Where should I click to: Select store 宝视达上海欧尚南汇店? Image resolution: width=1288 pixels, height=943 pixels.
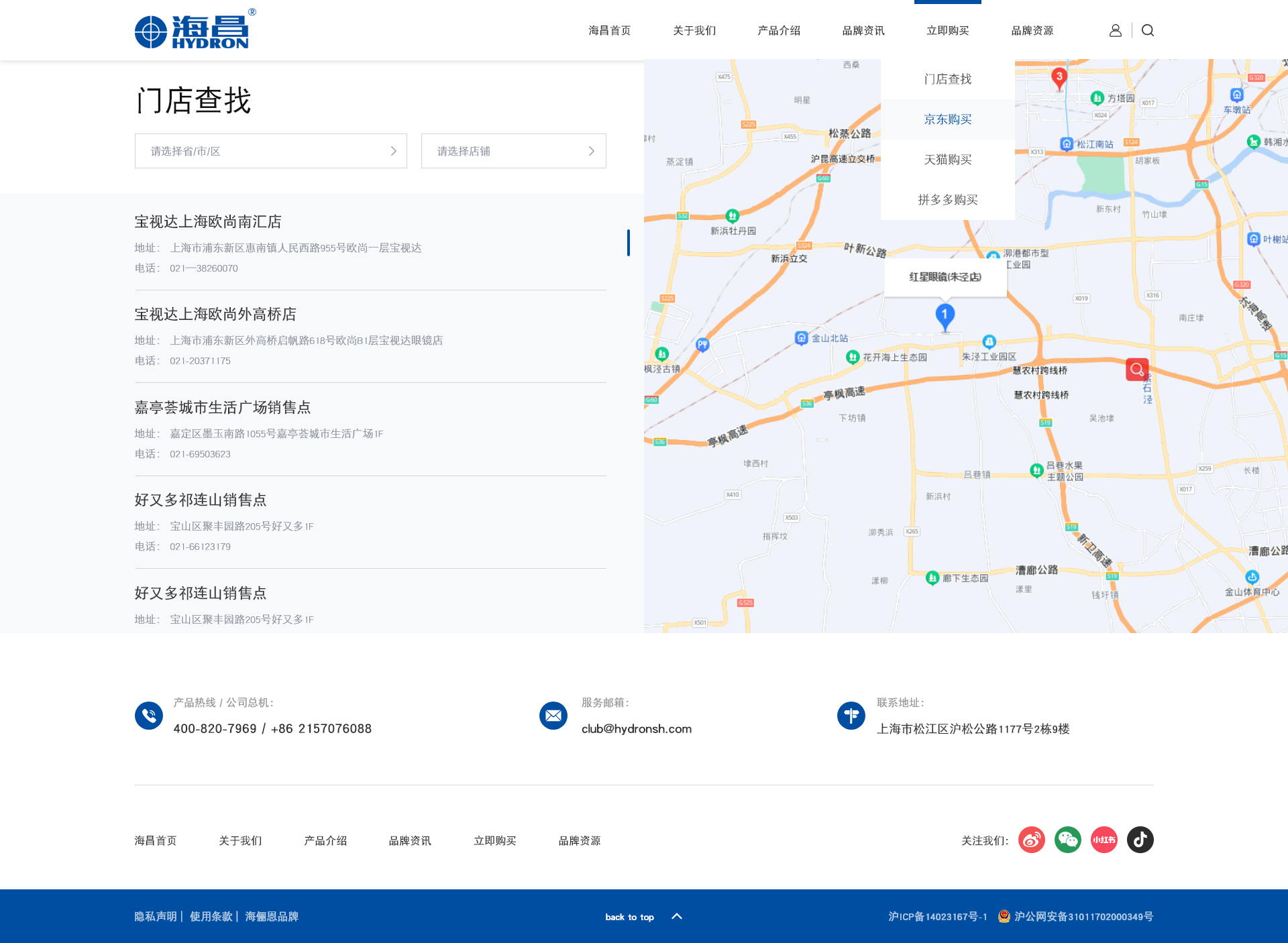pos(208,222)
